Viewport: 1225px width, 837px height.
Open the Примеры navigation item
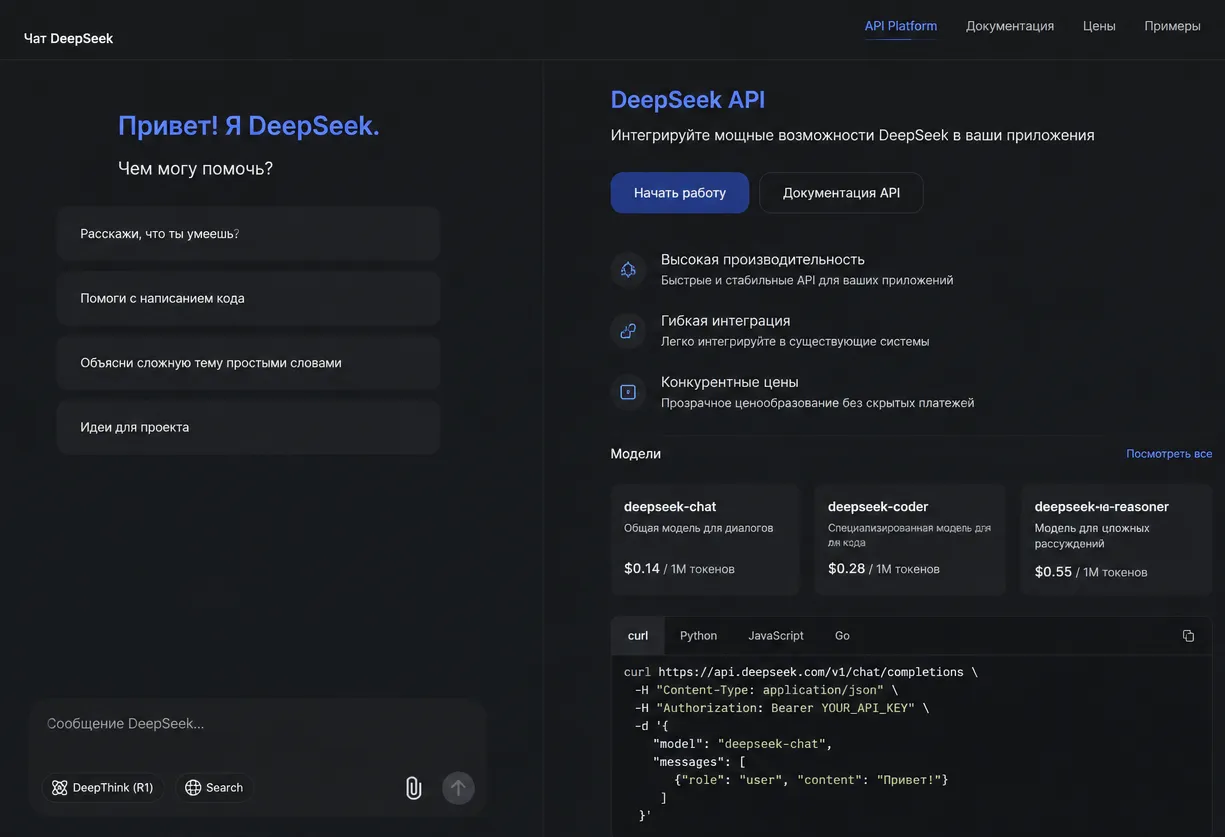coord(1172,26)
